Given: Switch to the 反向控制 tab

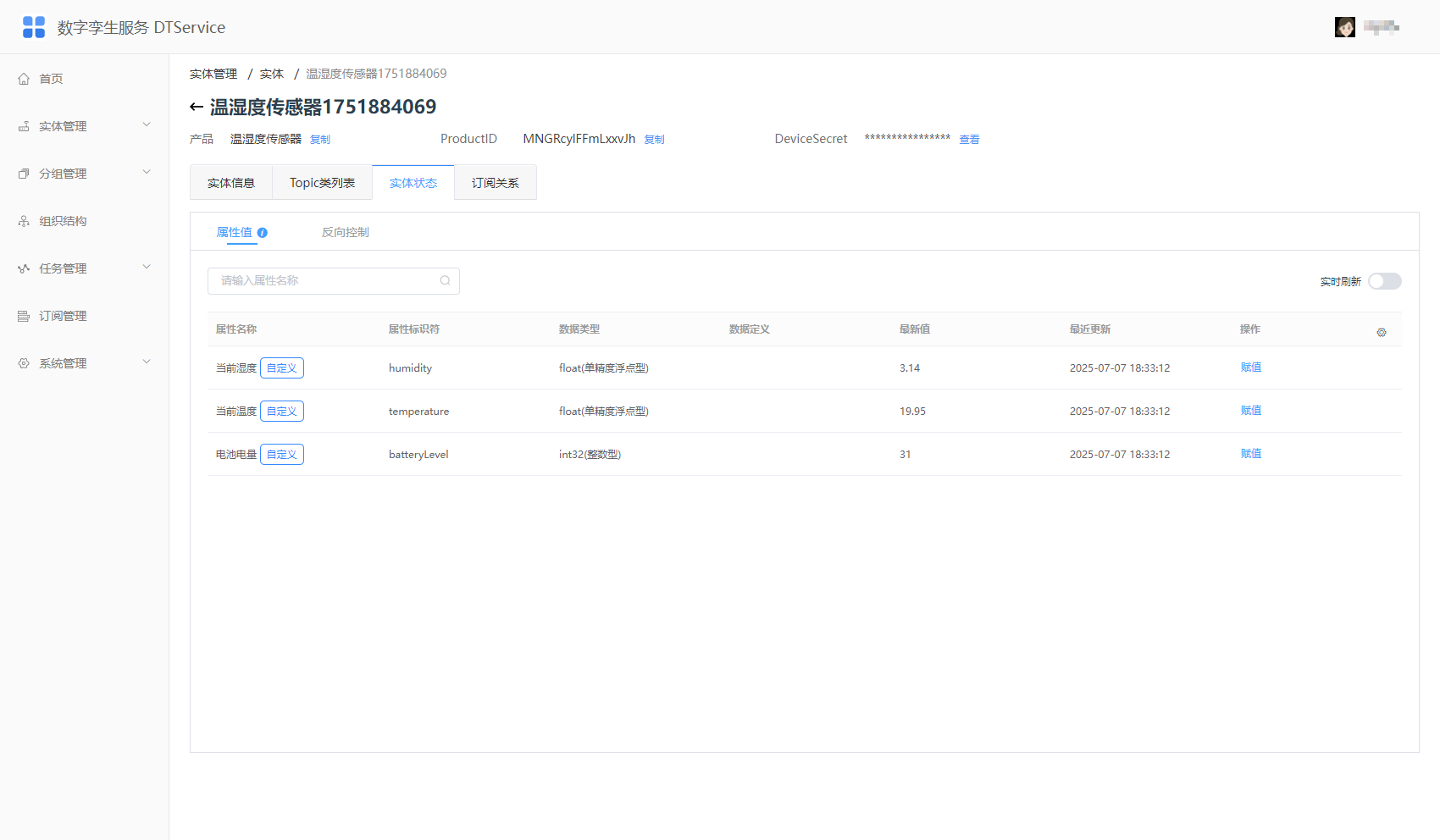Looking at the screenshot, I should point(346,232).
